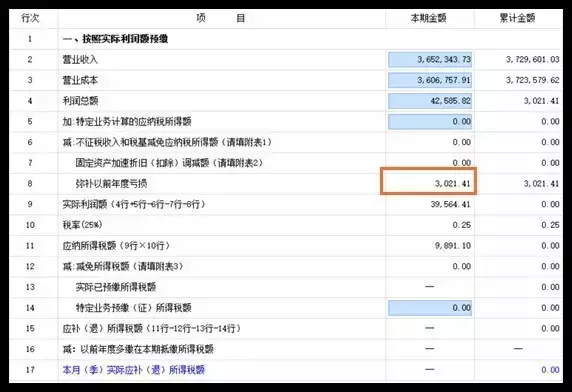
Task: Select the 以前年度多缴在本期抵缴 row label
Action: [138, 349]
